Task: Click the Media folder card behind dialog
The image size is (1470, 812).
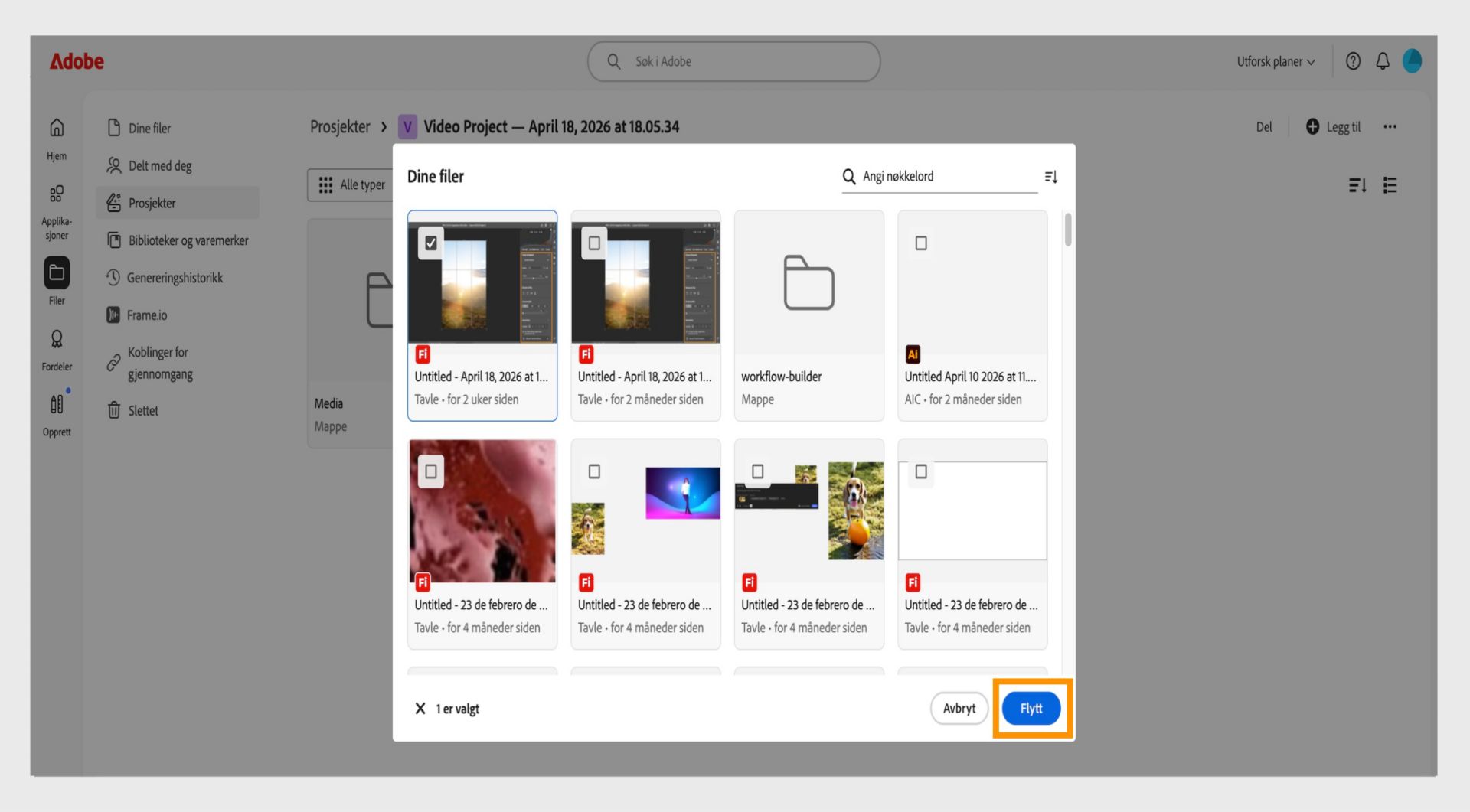Action: pyautogui.click(x=350, y=333)
